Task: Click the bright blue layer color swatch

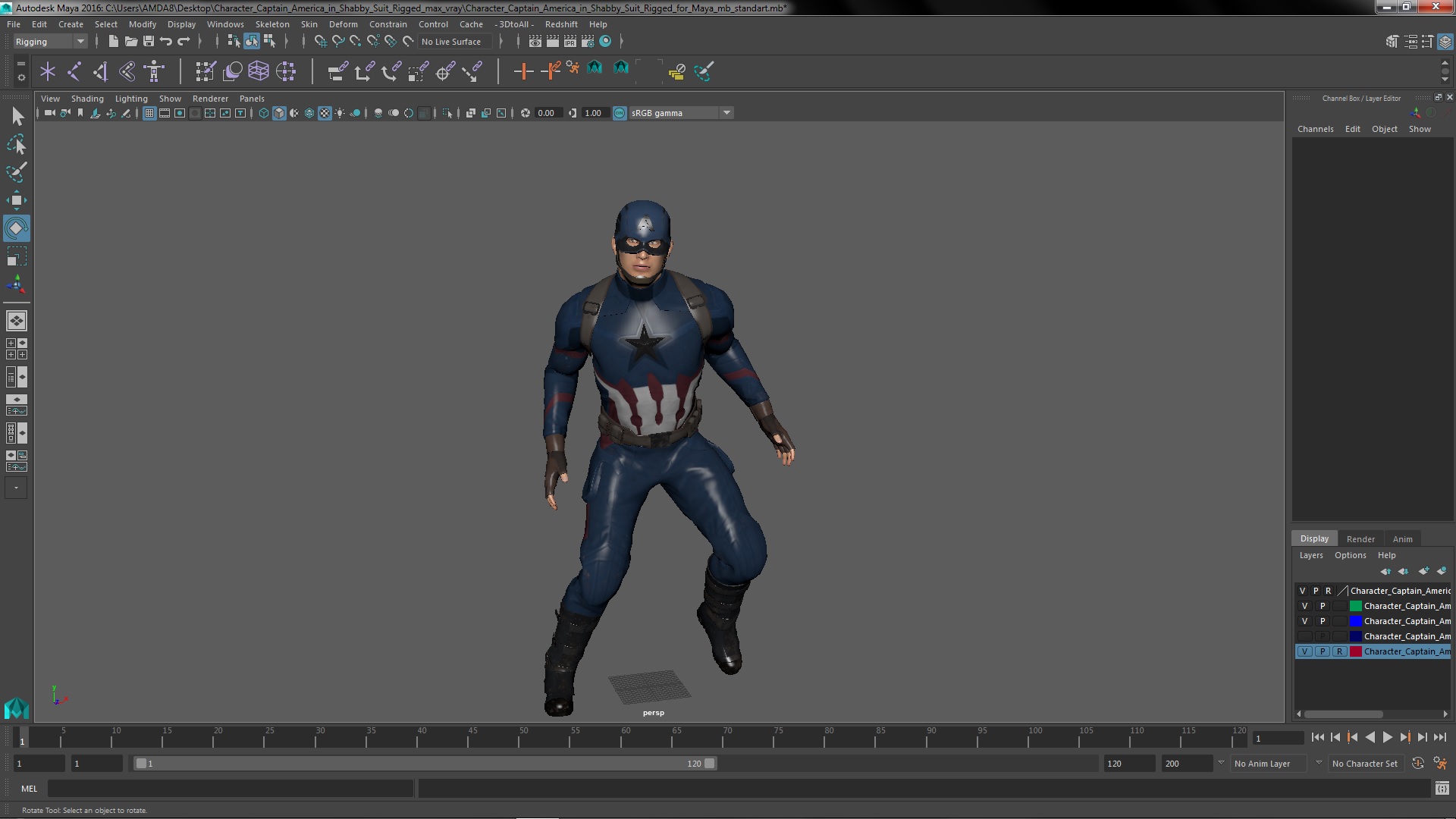Action: coord(1355,621)
